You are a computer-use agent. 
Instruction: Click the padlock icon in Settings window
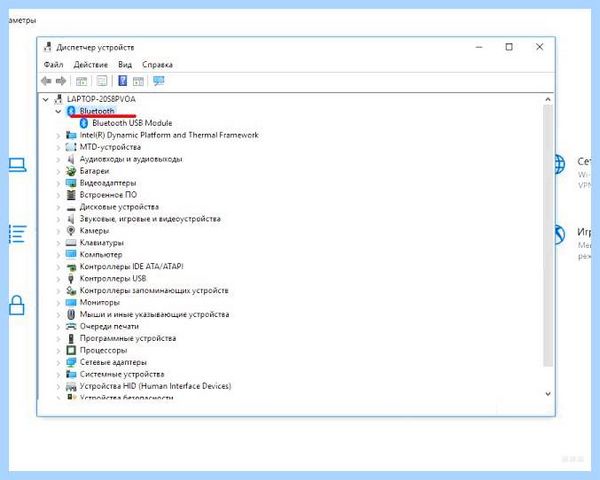(x=17, y=305)
